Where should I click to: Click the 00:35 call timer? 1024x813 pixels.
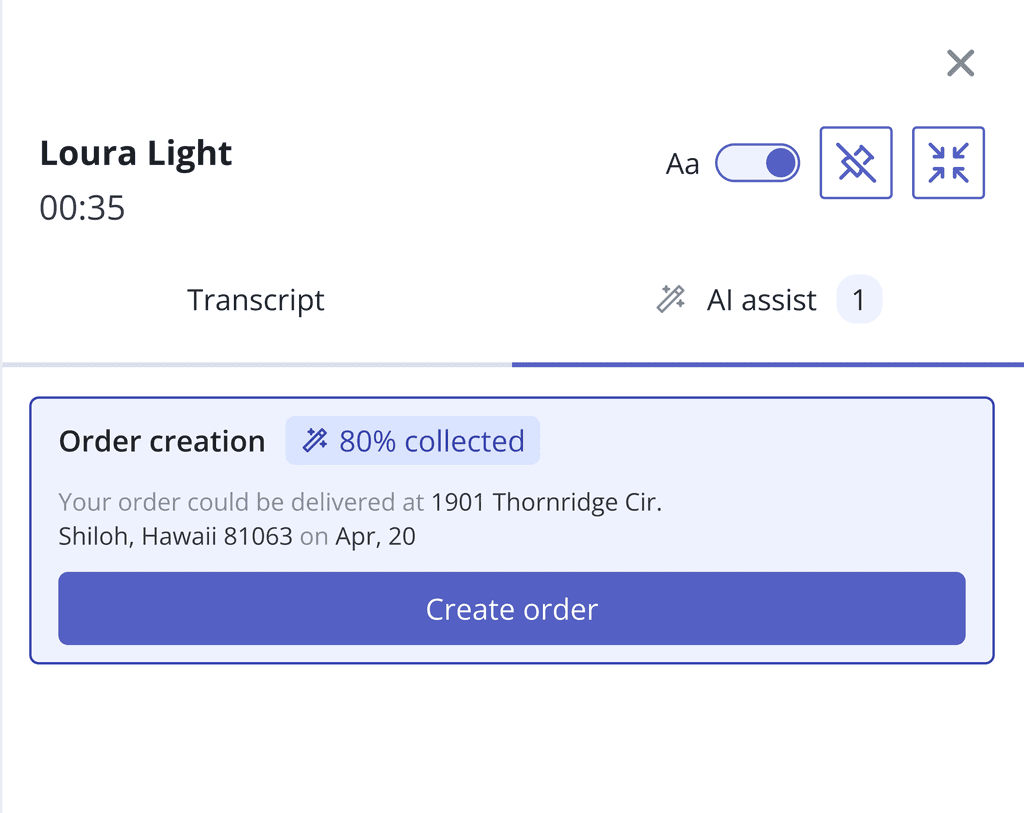82,208
